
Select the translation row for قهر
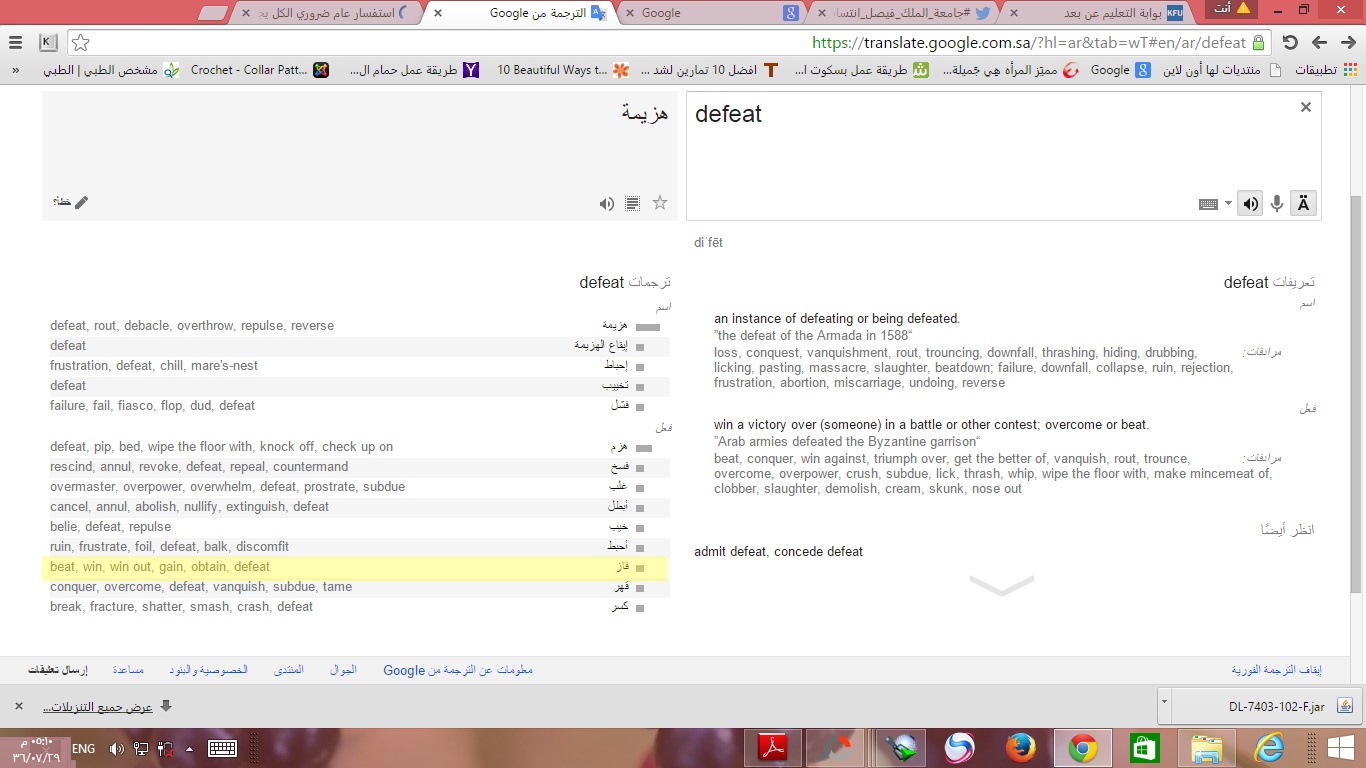pyautogui.click(x=355, y=587)
